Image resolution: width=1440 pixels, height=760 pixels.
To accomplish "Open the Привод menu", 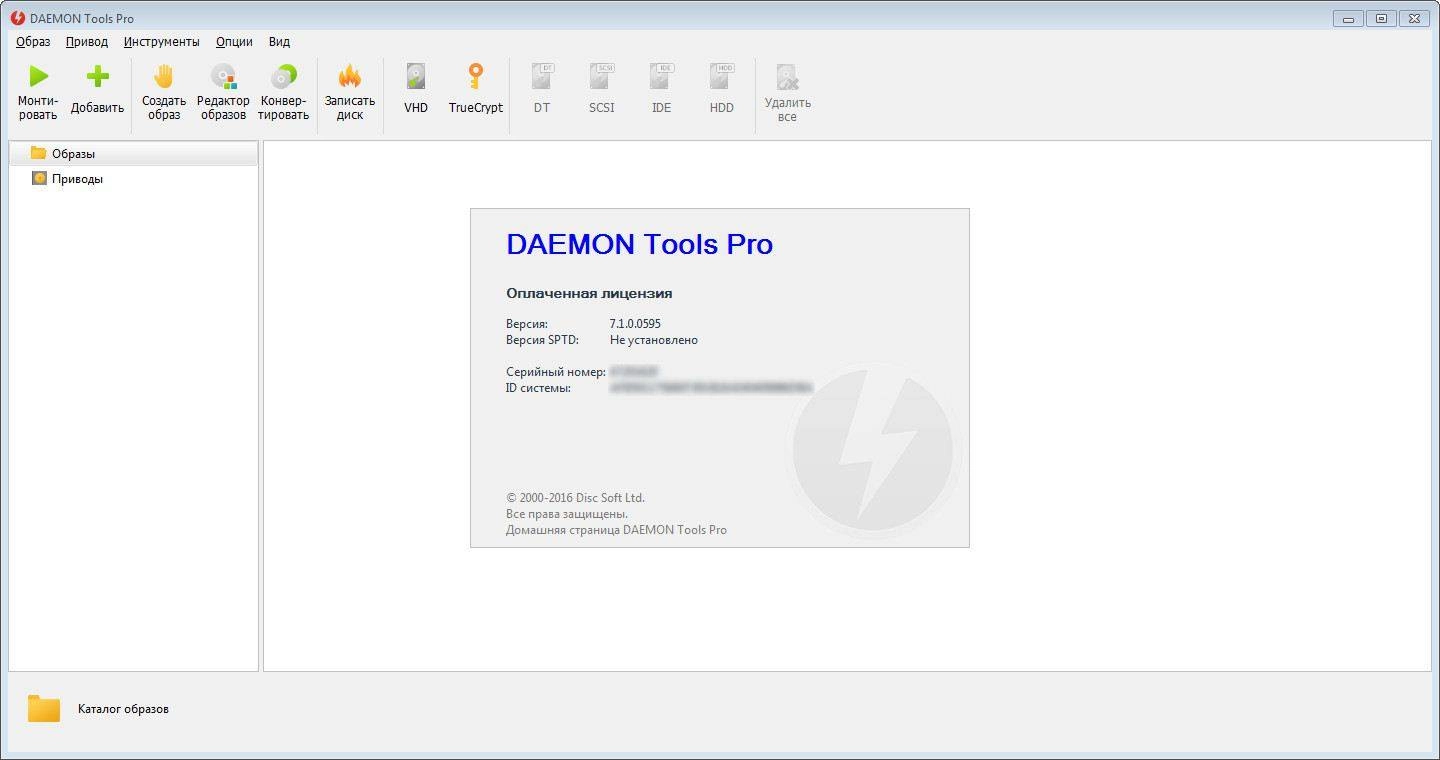I will click(x=87, y=42).
